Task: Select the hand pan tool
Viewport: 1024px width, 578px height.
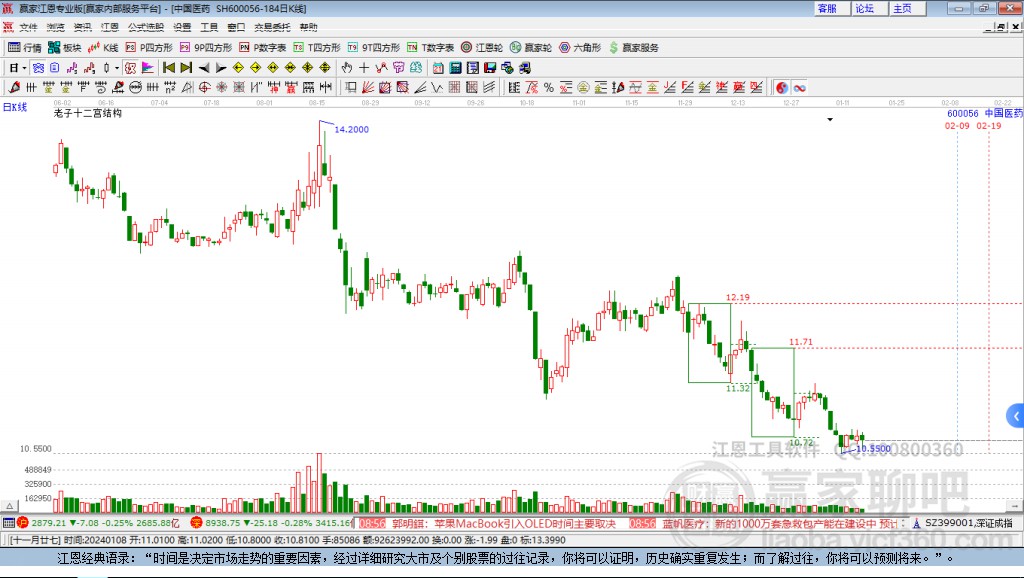Action: tap(347, 68)
